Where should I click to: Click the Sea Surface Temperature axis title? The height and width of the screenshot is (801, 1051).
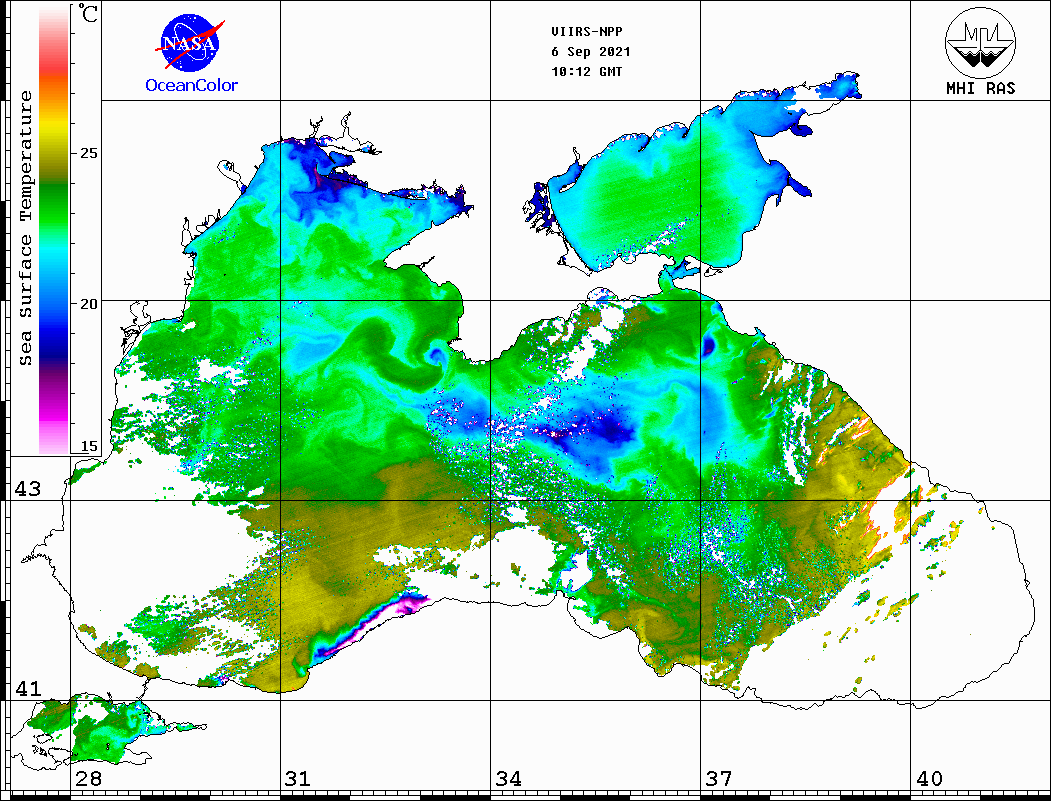[25, 228]
